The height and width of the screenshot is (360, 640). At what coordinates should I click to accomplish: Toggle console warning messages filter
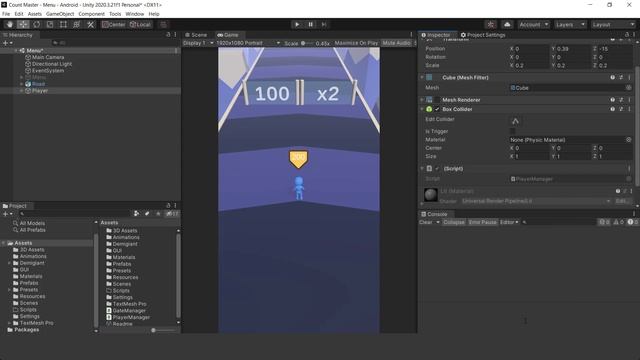click(618, 222)
